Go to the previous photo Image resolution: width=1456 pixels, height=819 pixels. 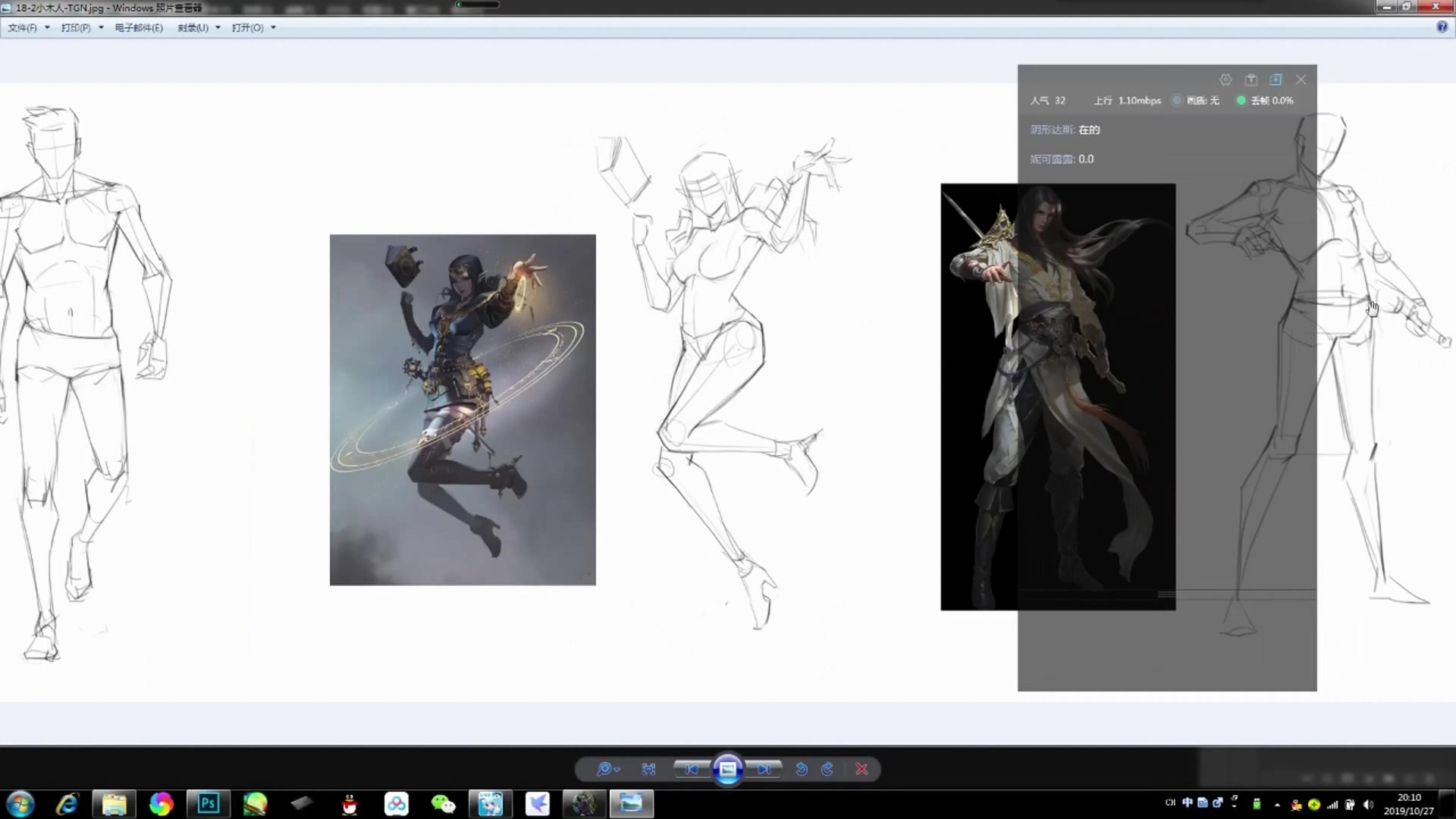[691, 769]
